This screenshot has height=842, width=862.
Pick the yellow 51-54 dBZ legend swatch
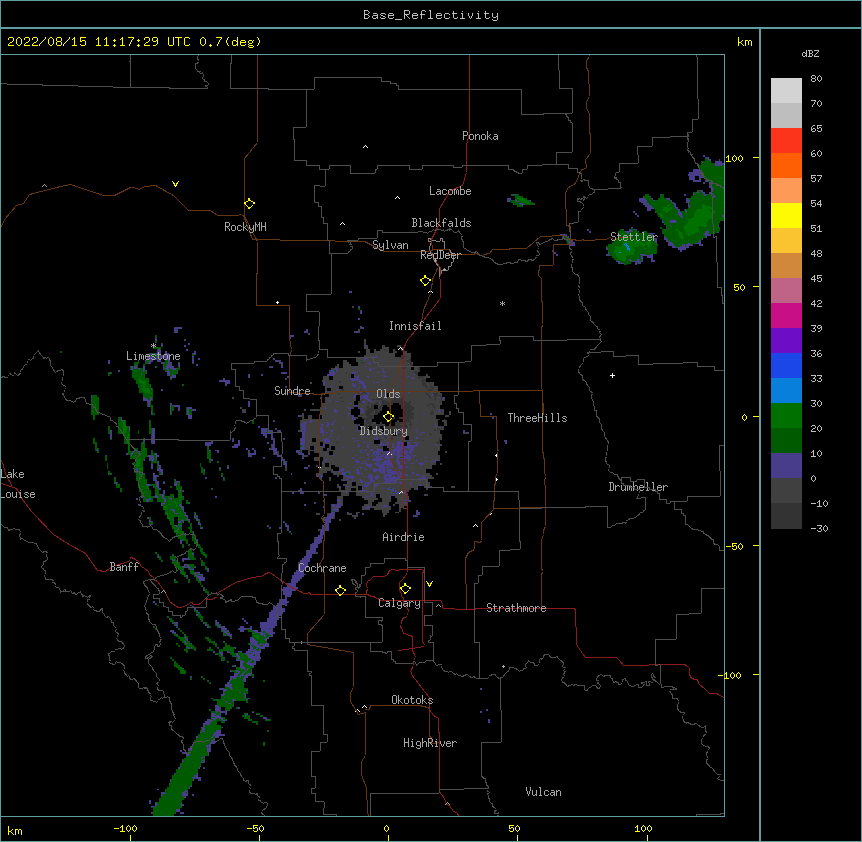[786, 215]
